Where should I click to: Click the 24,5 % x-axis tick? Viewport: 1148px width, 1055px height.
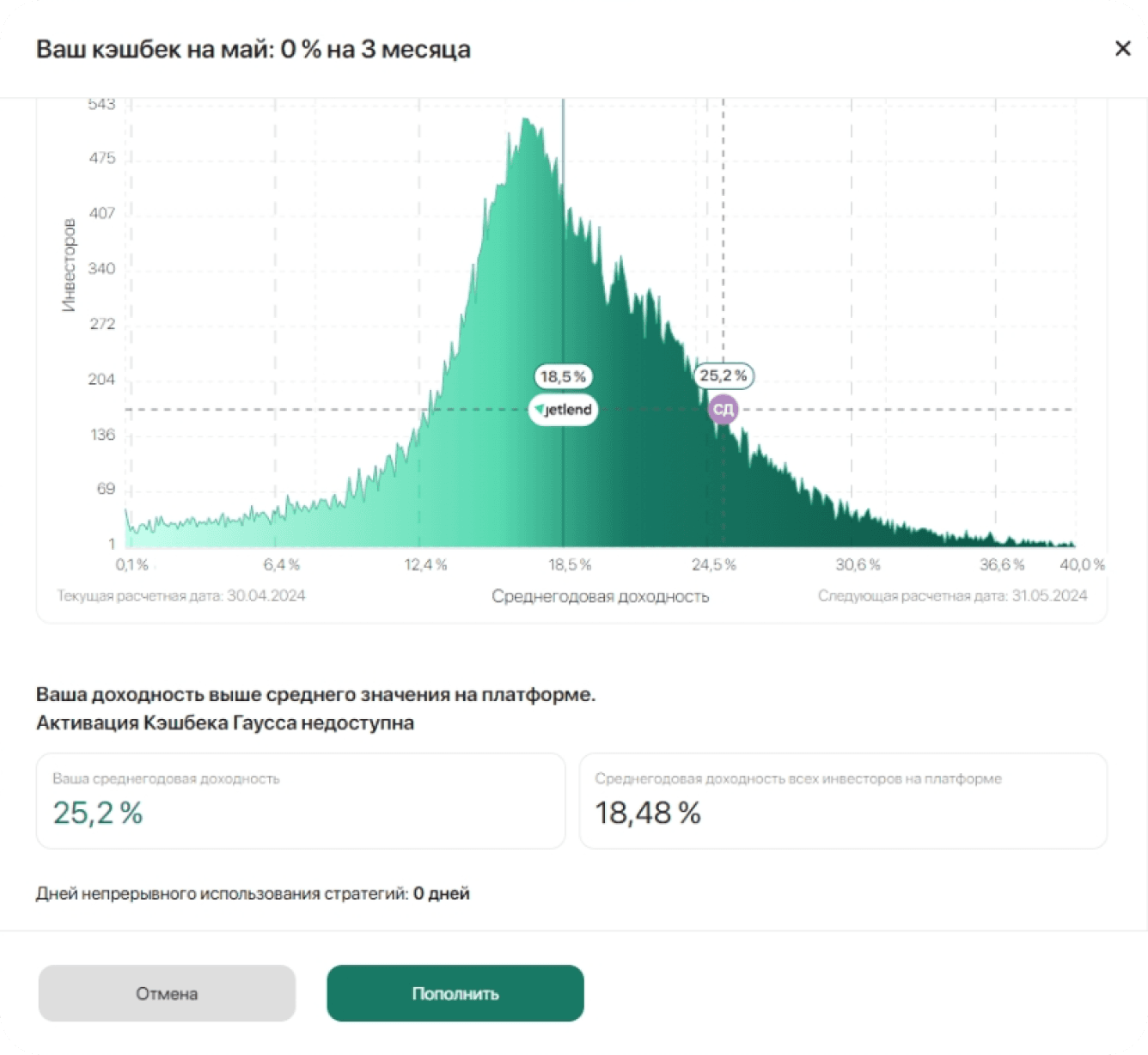tap(713, 564)
